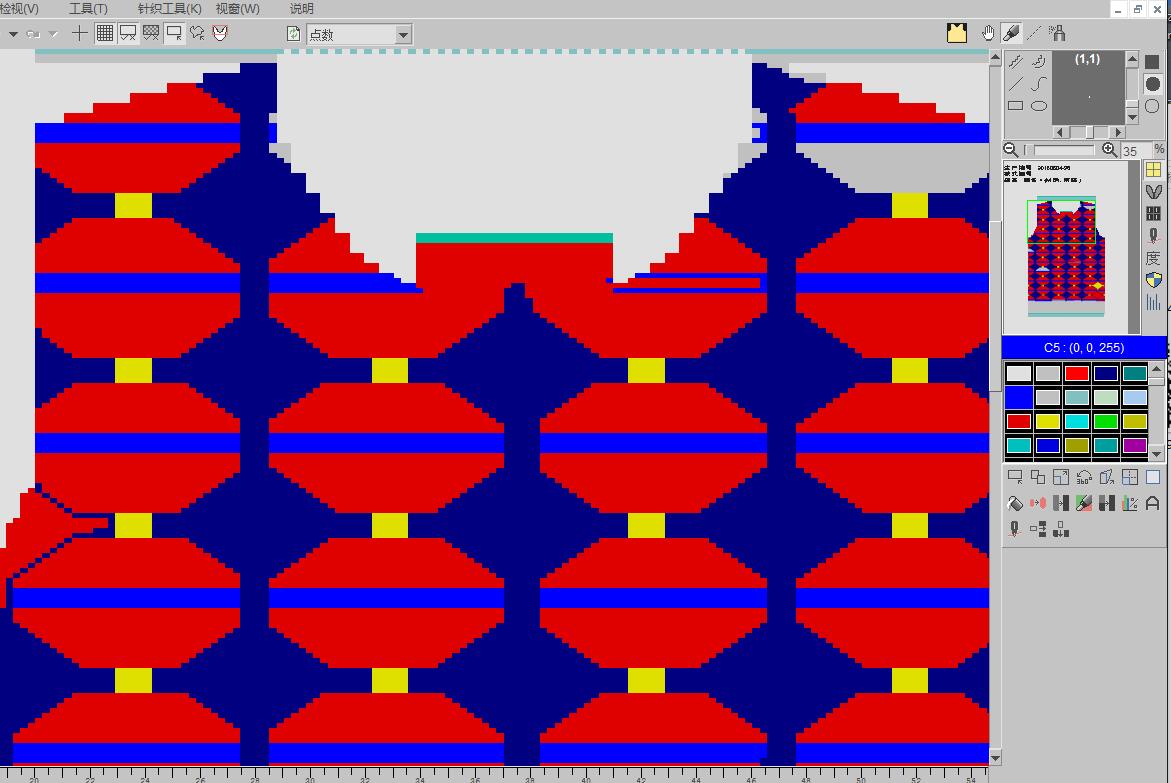Toggle the rectangle select with marks icon
The height and width of the screenshot is (783, 1171).
tap(128, 33)
